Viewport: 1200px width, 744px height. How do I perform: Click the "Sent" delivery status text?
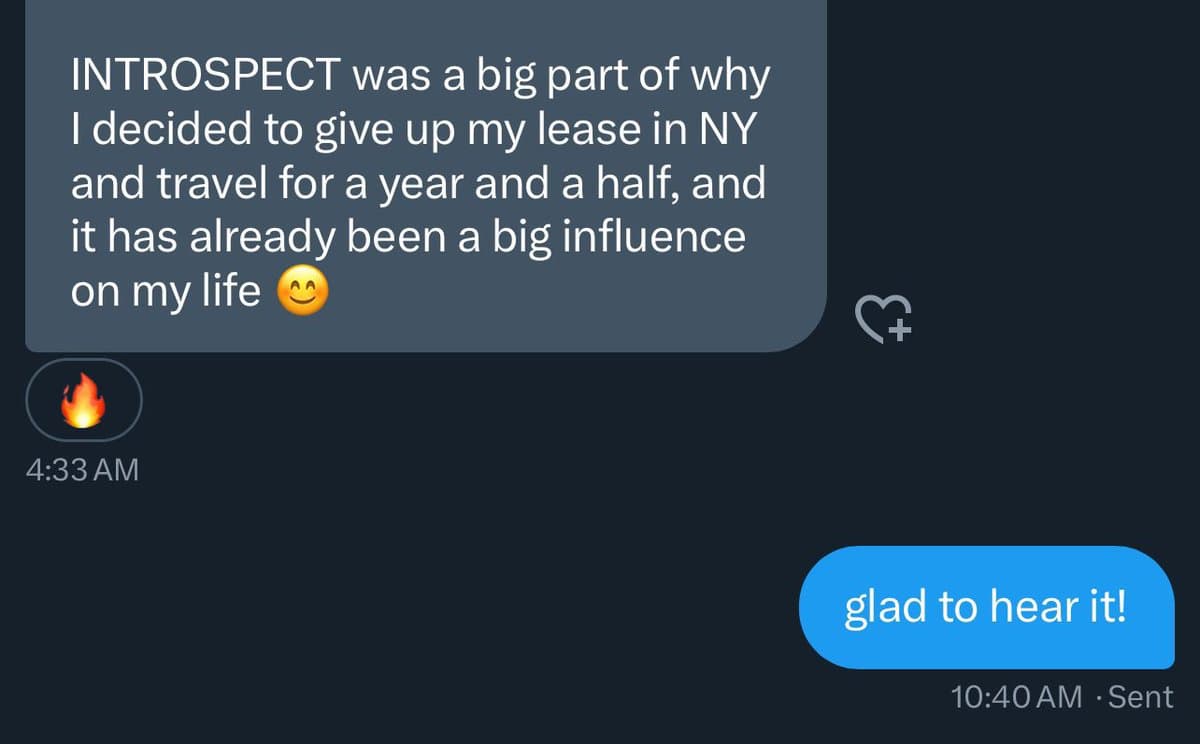(x=1141, y=697)
